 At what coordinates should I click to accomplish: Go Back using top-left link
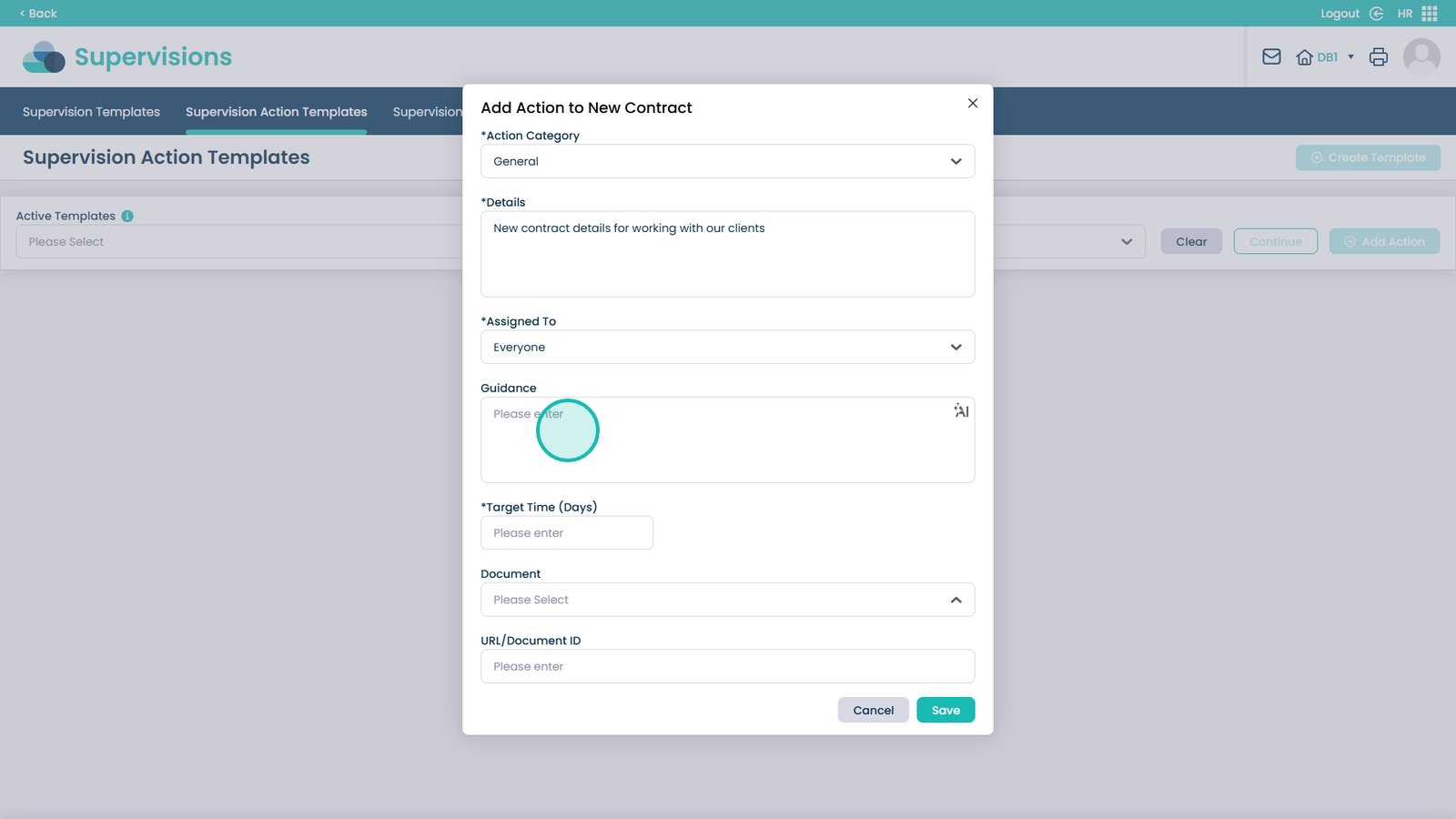click(38, 14)
